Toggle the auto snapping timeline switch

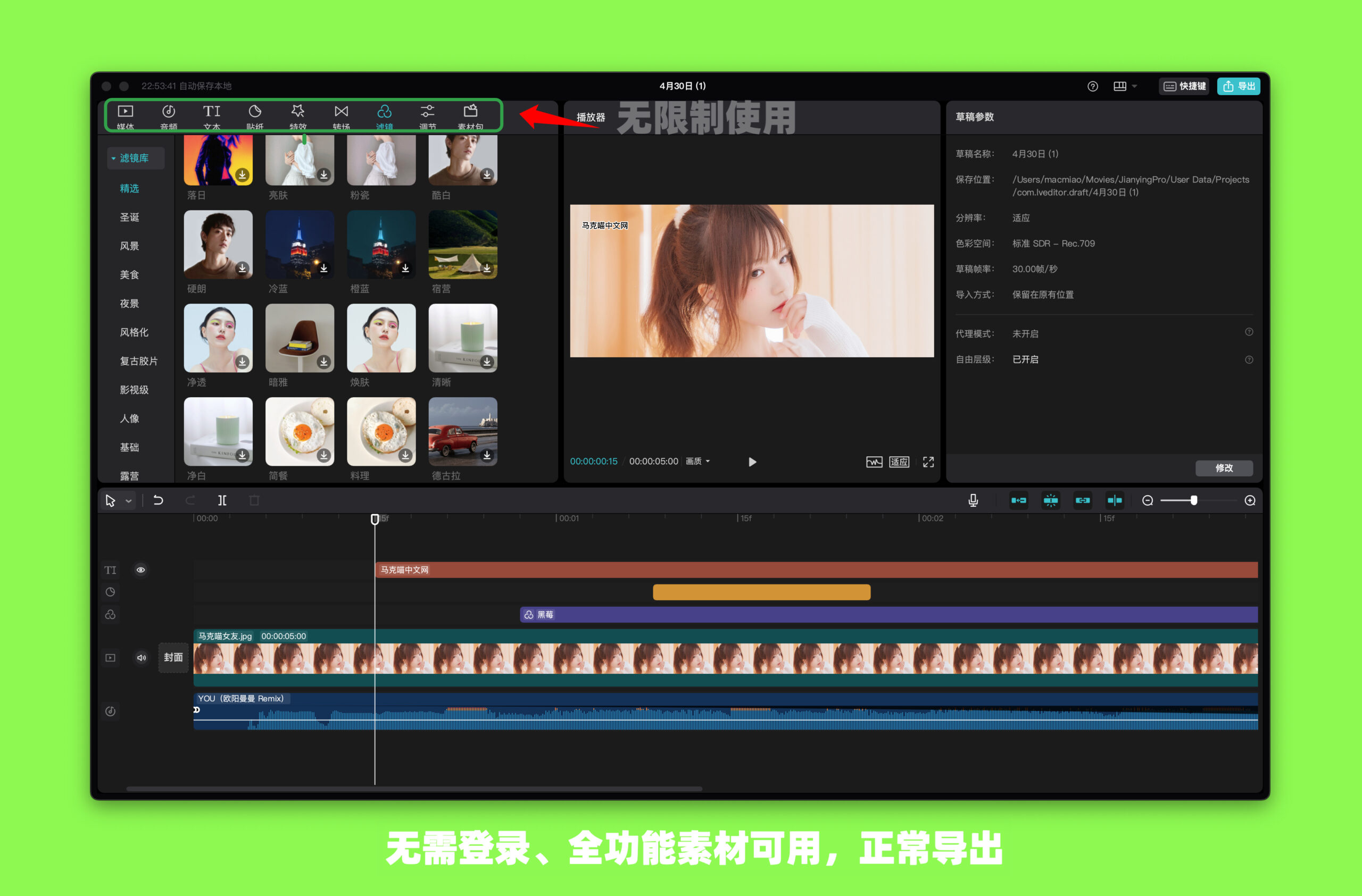[x=1051, y=500]
